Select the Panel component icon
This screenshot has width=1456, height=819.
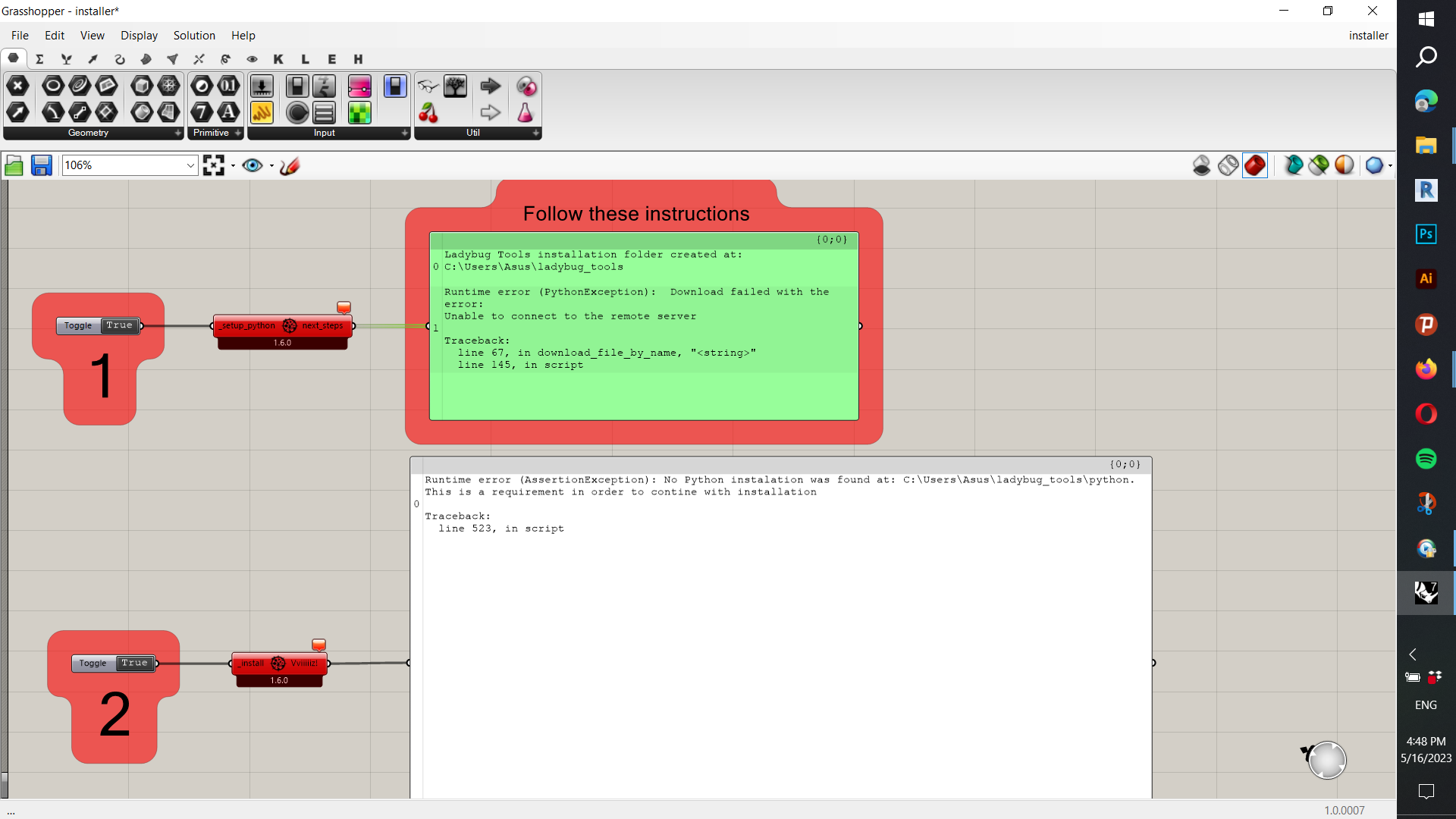[x=262, y=112]
